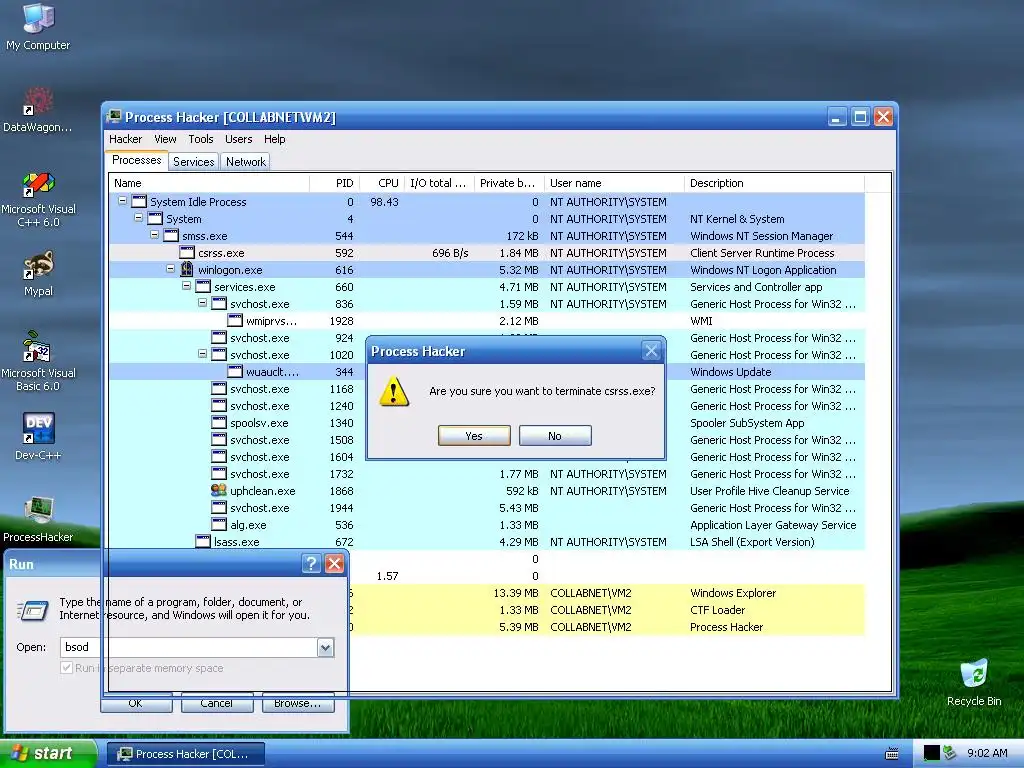Sort by the Name column header

click(x=209, y=183)
